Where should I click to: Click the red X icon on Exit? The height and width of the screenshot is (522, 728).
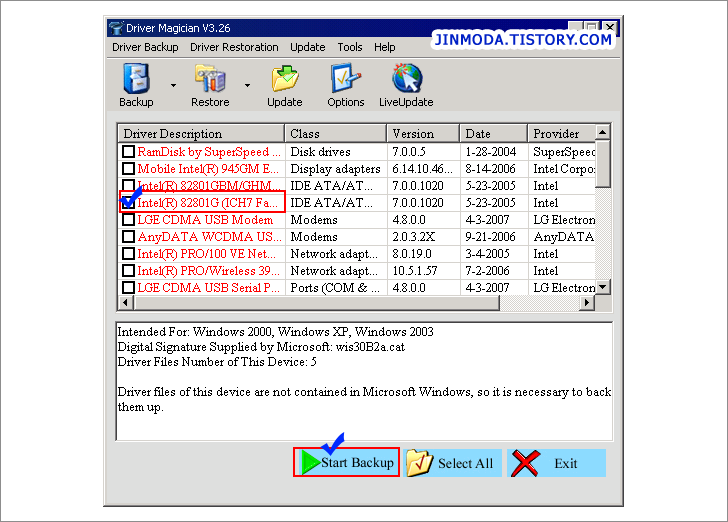(x=525, y=463)
